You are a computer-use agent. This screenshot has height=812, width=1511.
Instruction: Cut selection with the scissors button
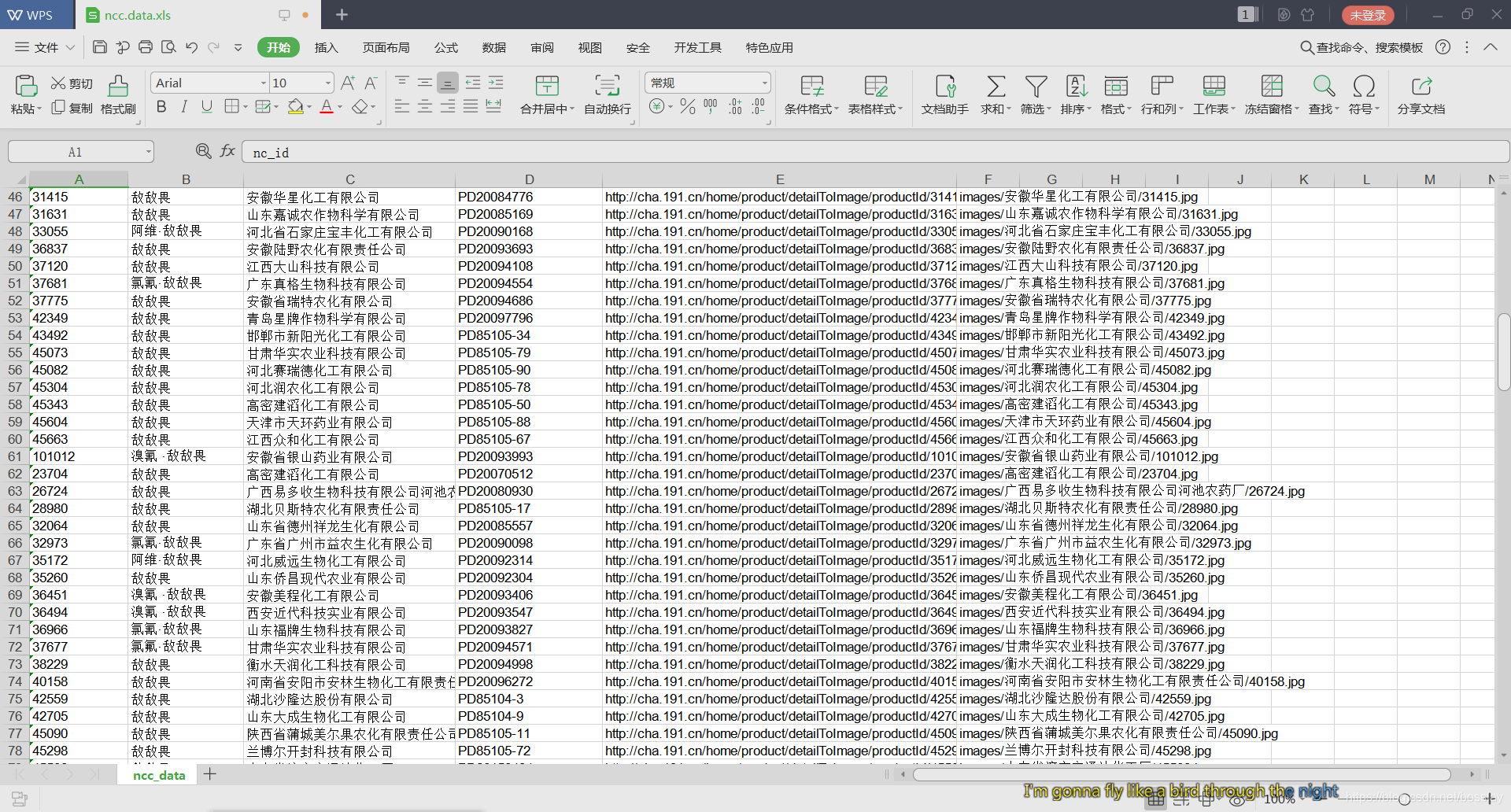tap(72, 83)
